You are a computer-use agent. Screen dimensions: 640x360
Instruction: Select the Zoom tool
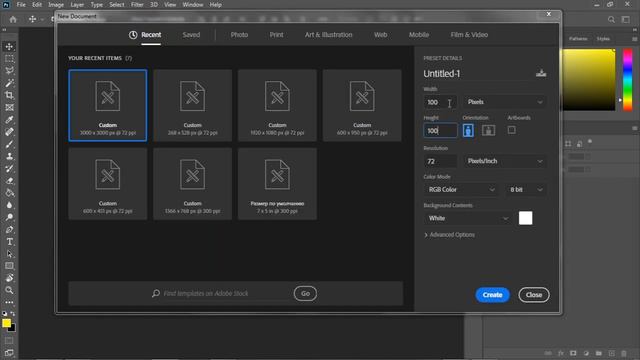click(9, 290)
